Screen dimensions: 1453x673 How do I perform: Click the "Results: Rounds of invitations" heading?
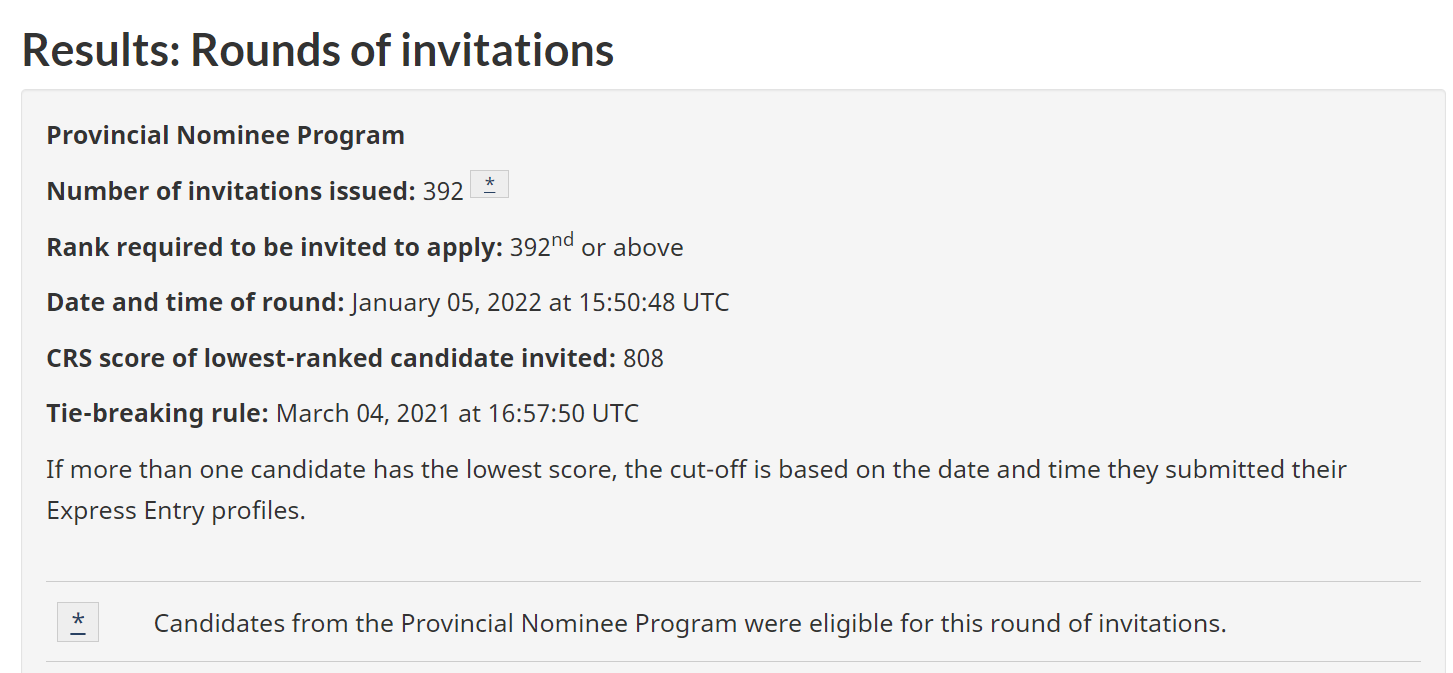[318, 50]
